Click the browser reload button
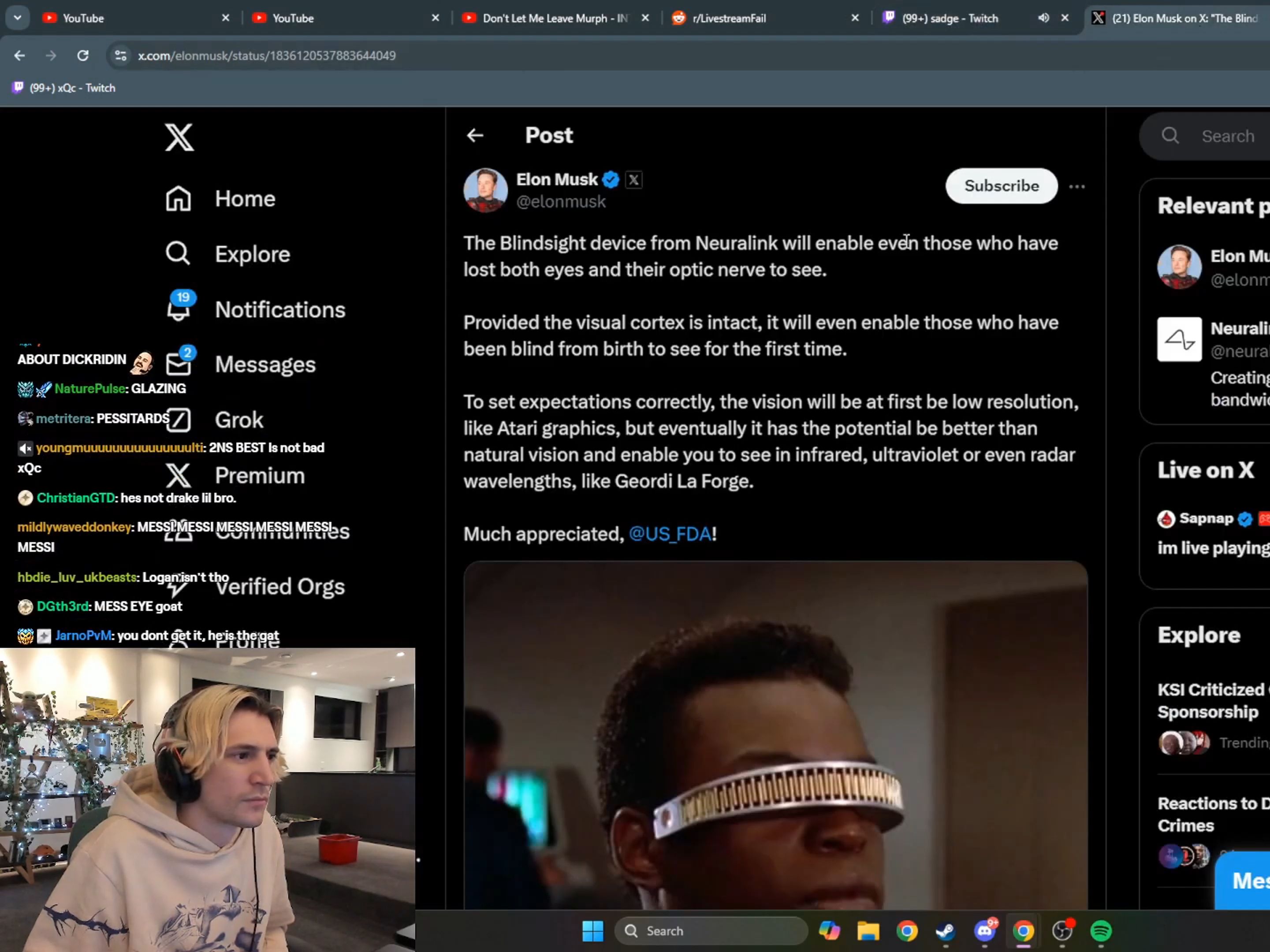The image size is (1270, 952). [83, 56]
